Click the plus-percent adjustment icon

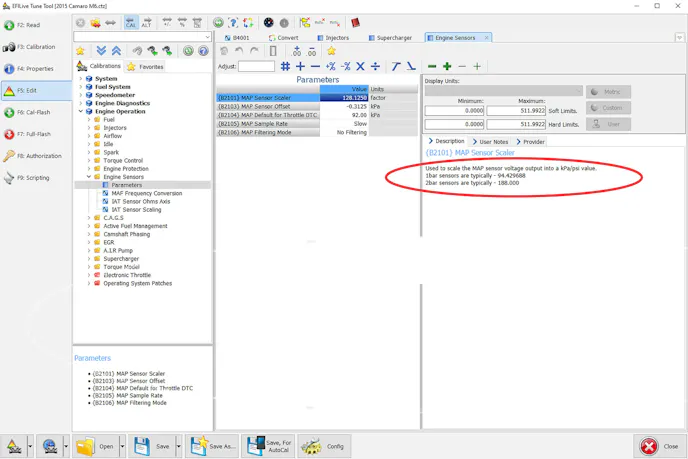click(330, 66)
